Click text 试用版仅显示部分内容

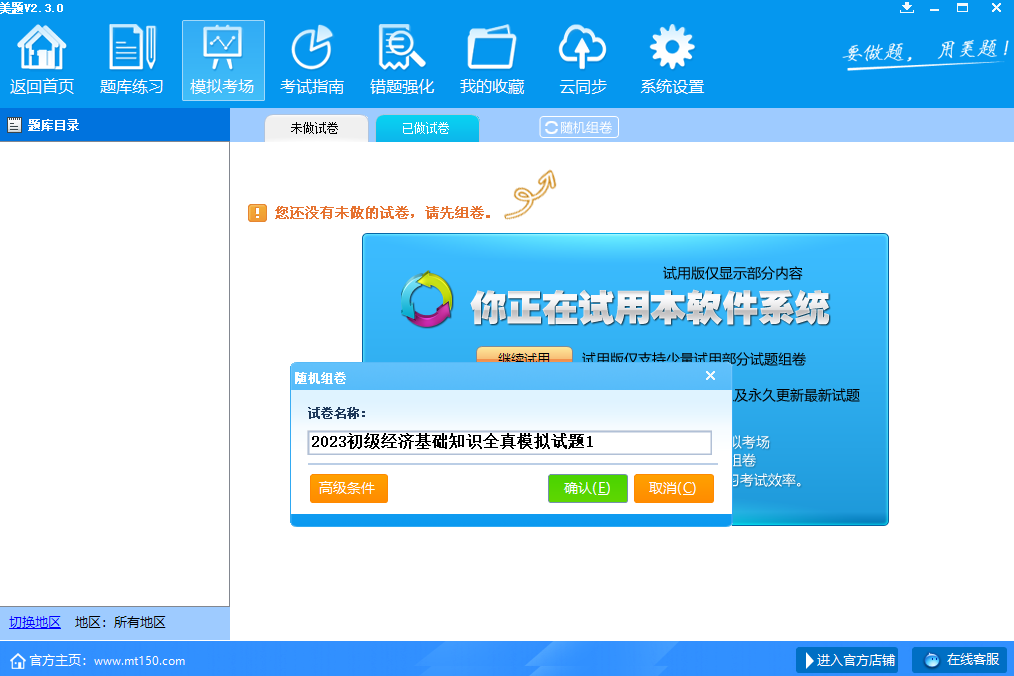point(733,274)
